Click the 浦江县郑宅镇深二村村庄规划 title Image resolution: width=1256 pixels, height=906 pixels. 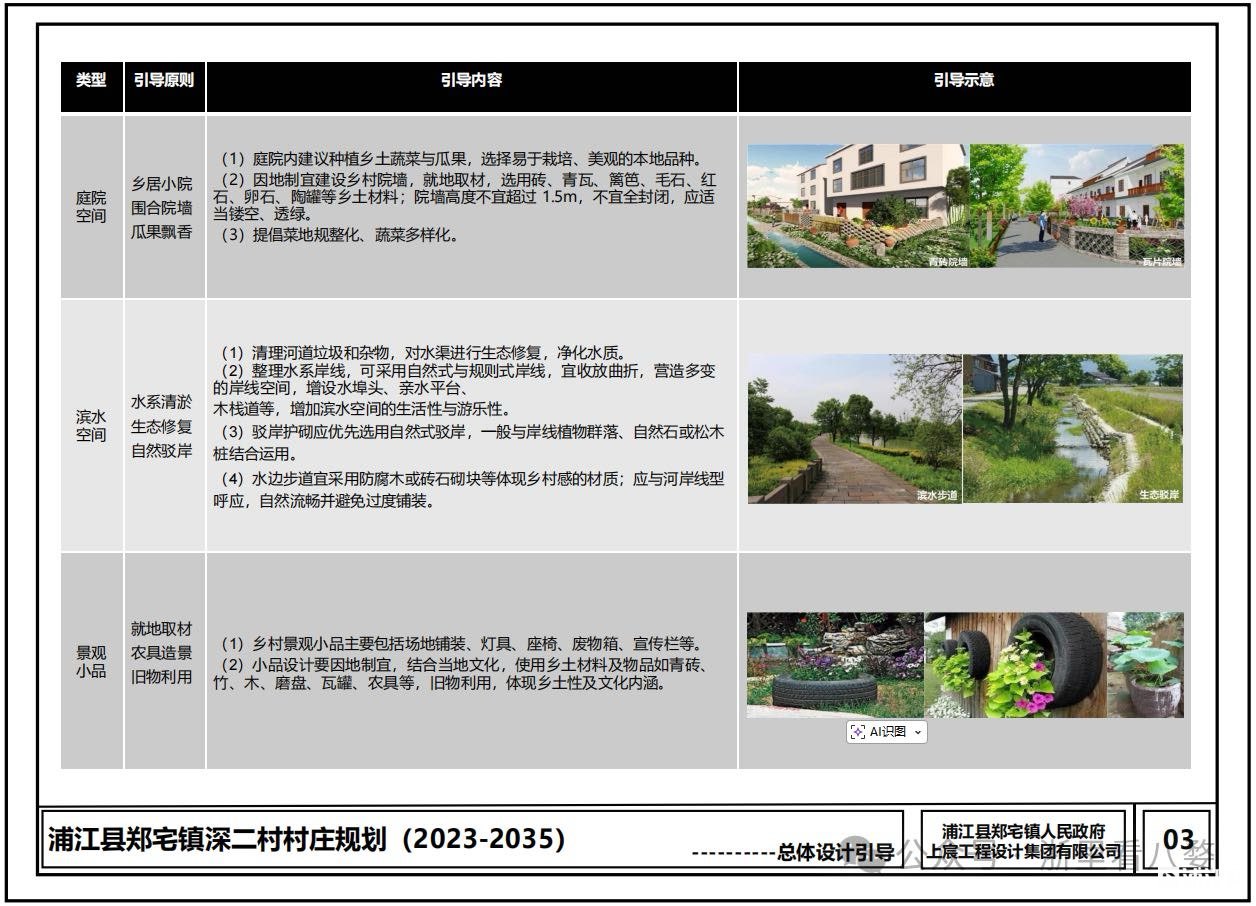point(307,839)
